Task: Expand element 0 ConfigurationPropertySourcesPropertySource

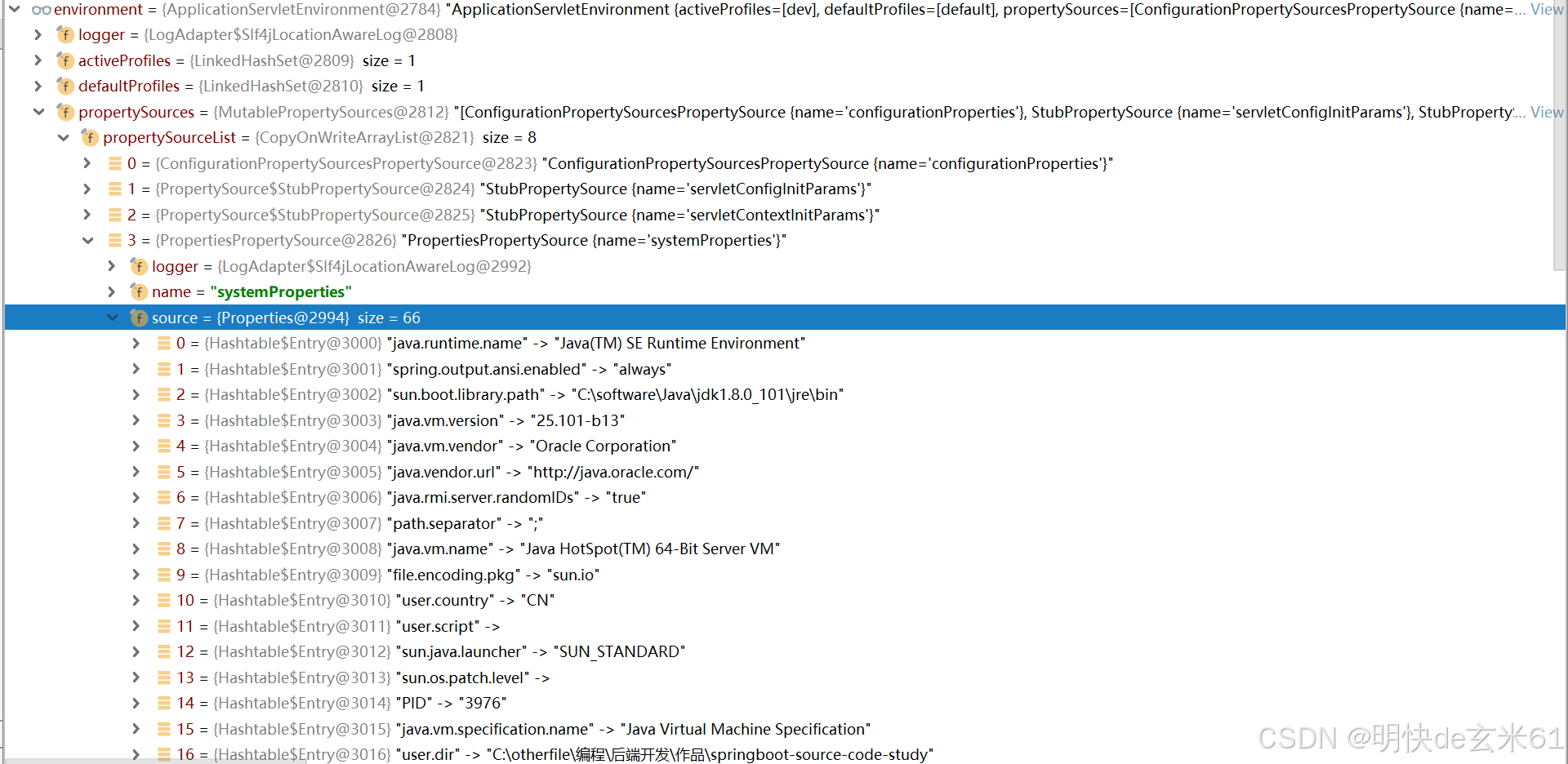Action: click(x=87, y=163)
